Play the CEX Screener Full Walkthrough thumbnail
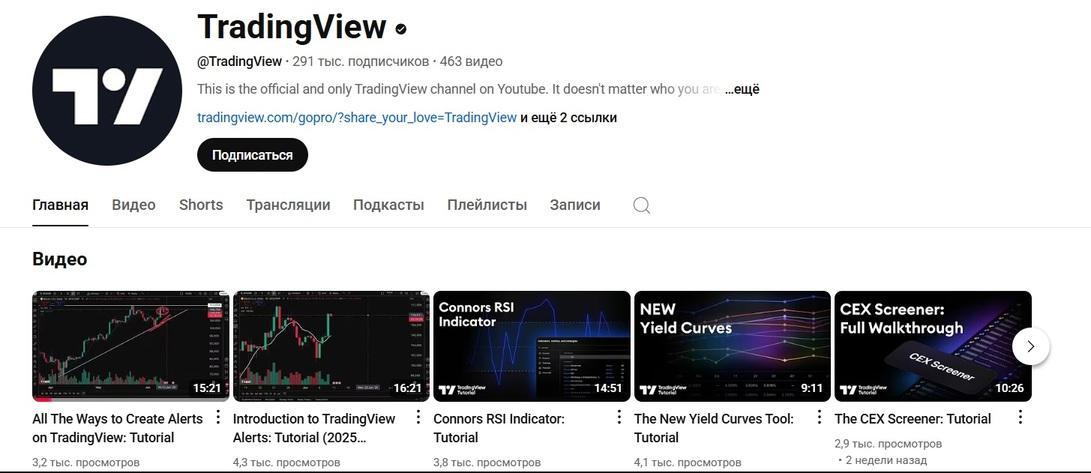Screen dimensions: 1091x473 pyautogui.click(x=933, y=346)
